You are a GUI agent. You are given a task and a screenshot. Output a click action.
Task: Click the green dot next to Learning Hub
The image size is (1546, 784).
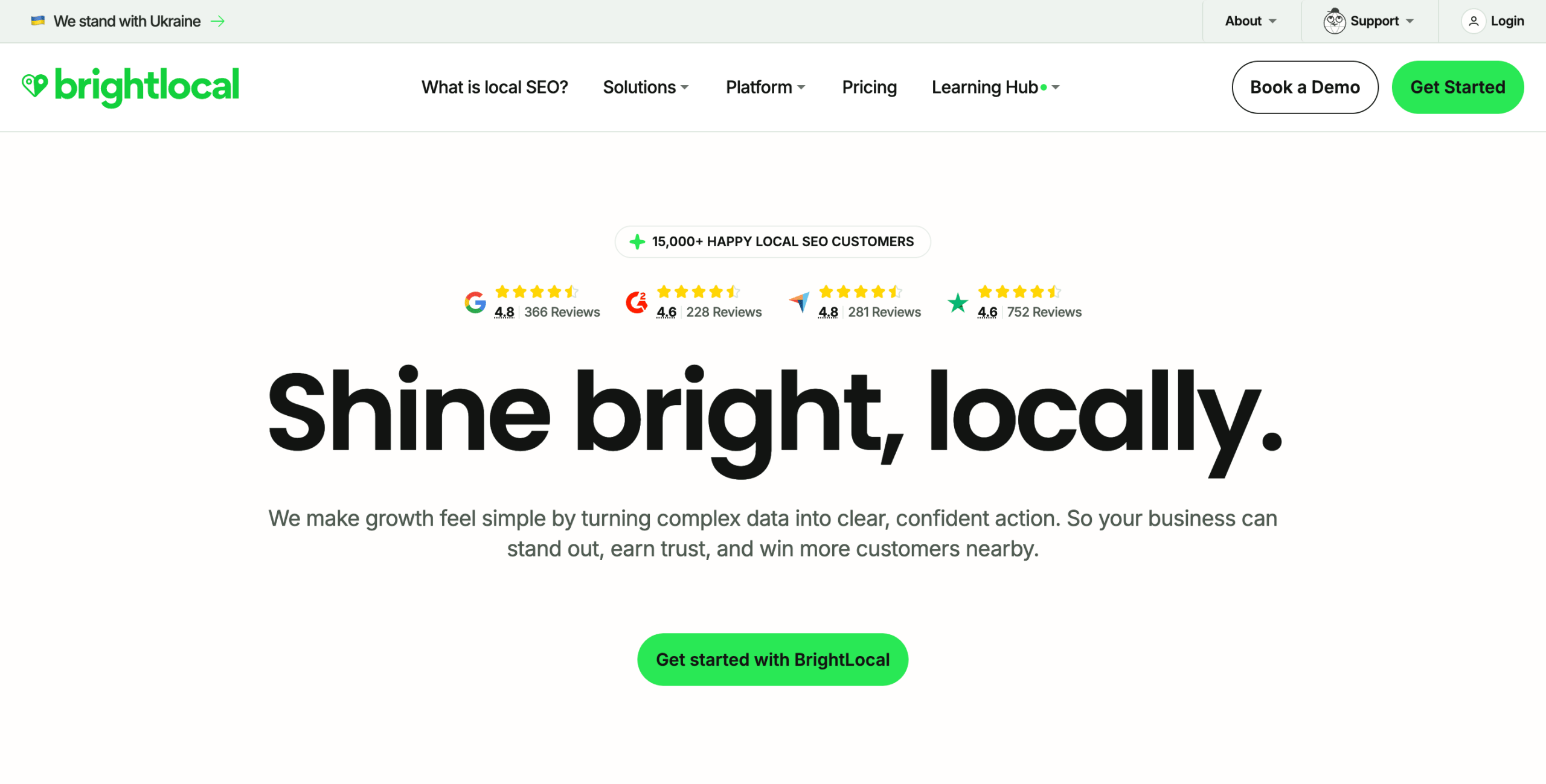[1044, 88]
